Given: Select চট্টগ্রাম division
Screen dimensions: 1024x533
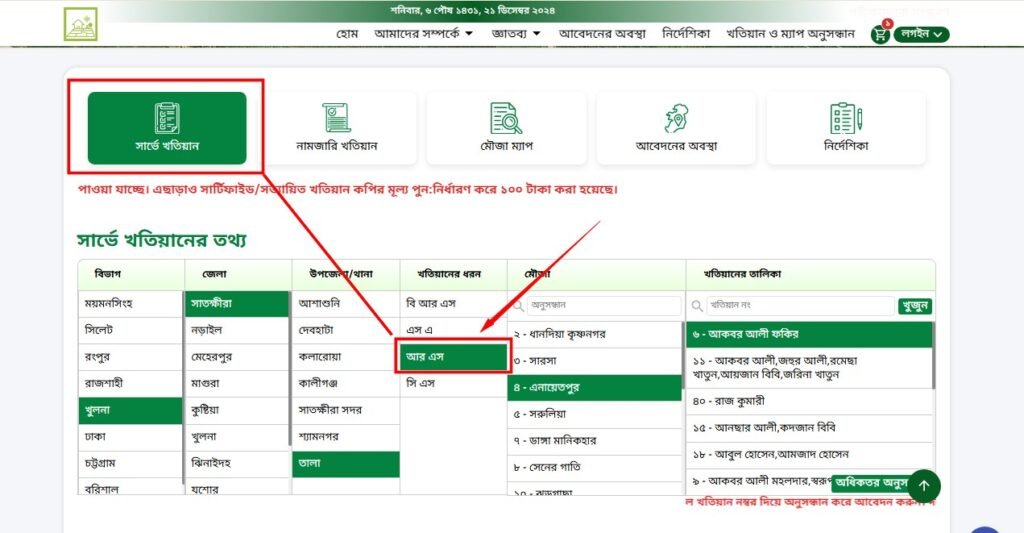Looking at the screenshot, I should (x=130, y=464).
